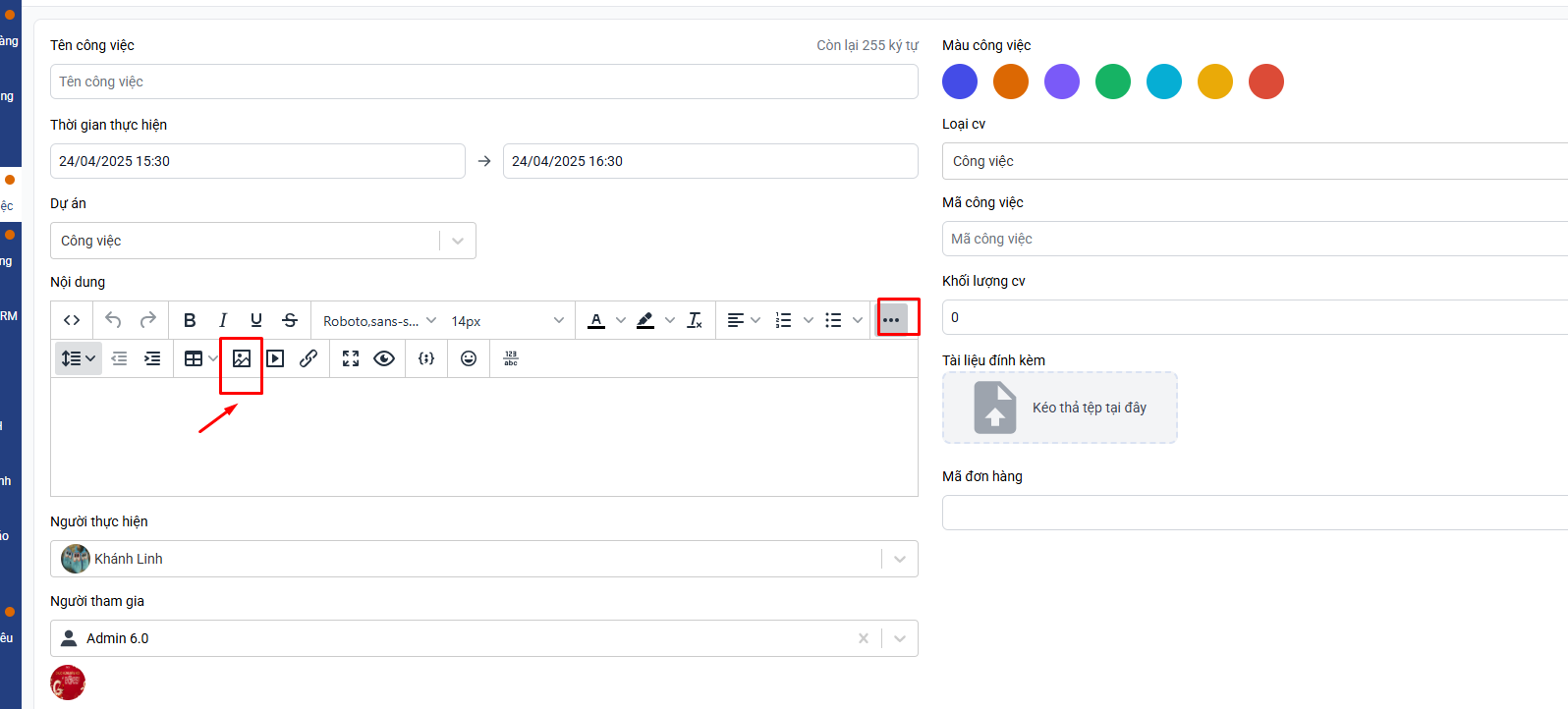The height and width of the screenshot is (709, 1568).
Task: Expand the Dự án dropdown
Action: coord(458,241)
